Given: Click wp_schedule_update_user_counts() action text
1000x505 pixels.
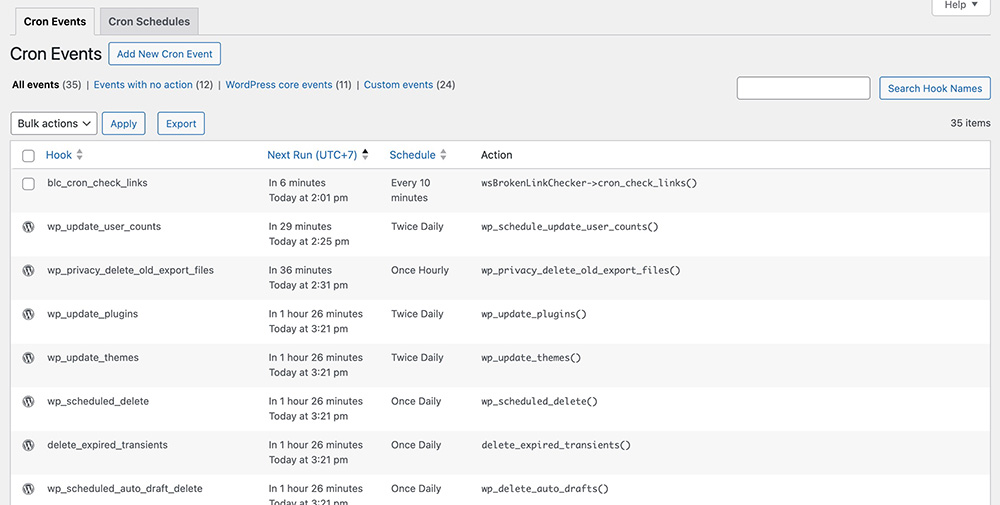Looking at the screenshot, I should (570, 226).
